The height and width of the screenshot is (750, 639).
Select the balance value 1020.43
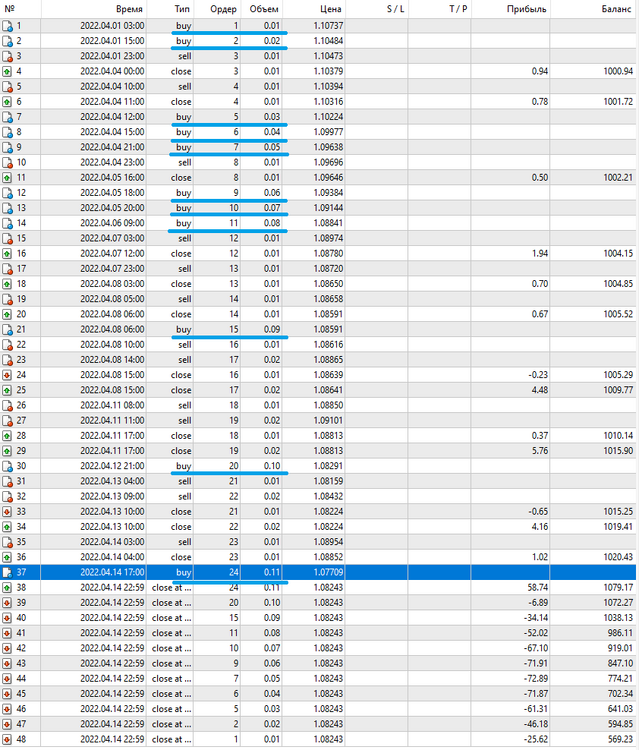tap(618, 557)
